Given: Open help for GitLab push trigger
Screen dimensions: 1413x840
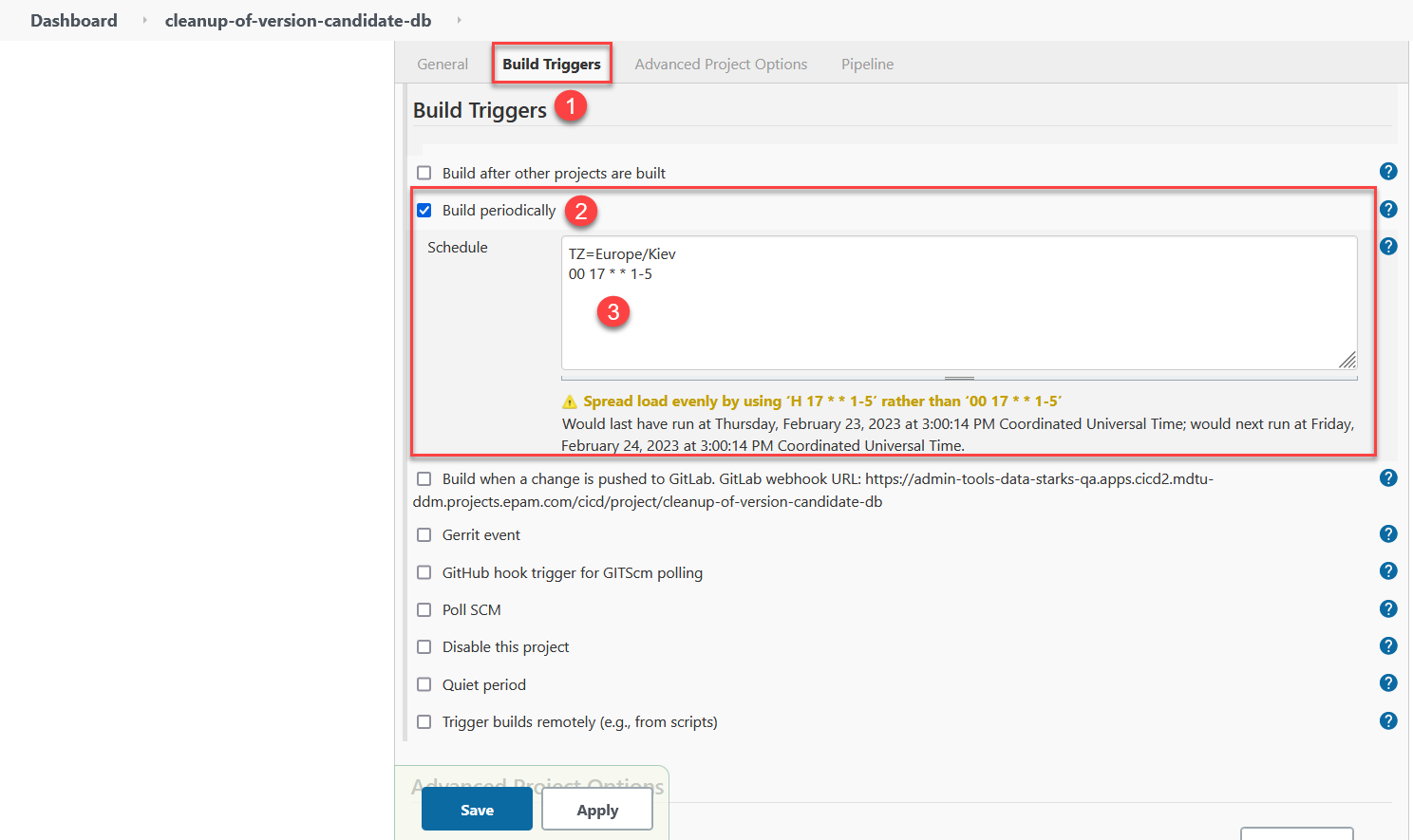Looking at the screenshot, I should 1388,478.
